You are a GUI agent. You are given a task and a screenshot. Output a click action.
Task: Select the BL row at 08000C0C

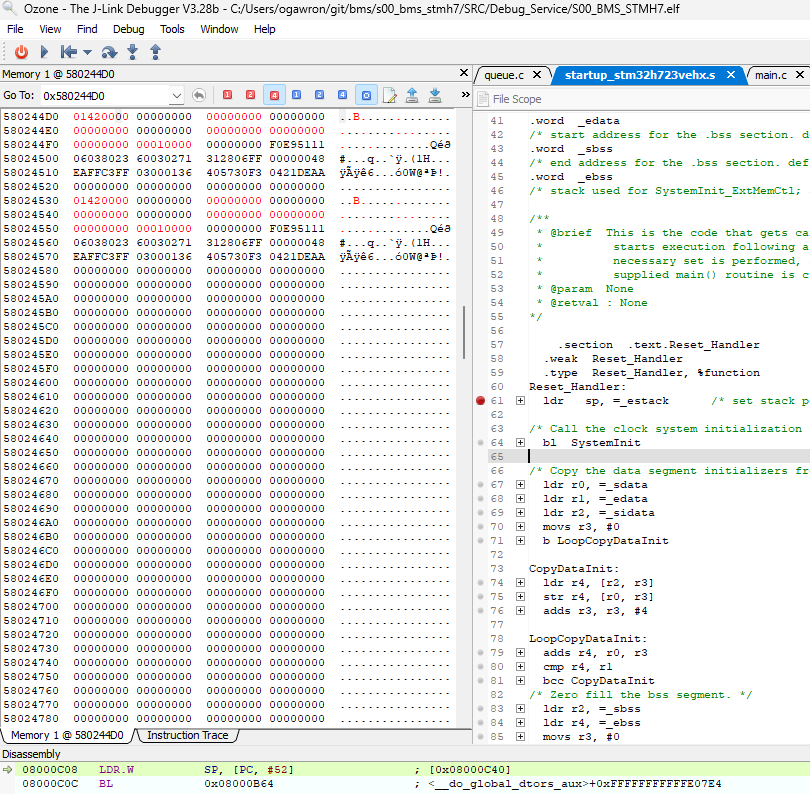(405, 784)
